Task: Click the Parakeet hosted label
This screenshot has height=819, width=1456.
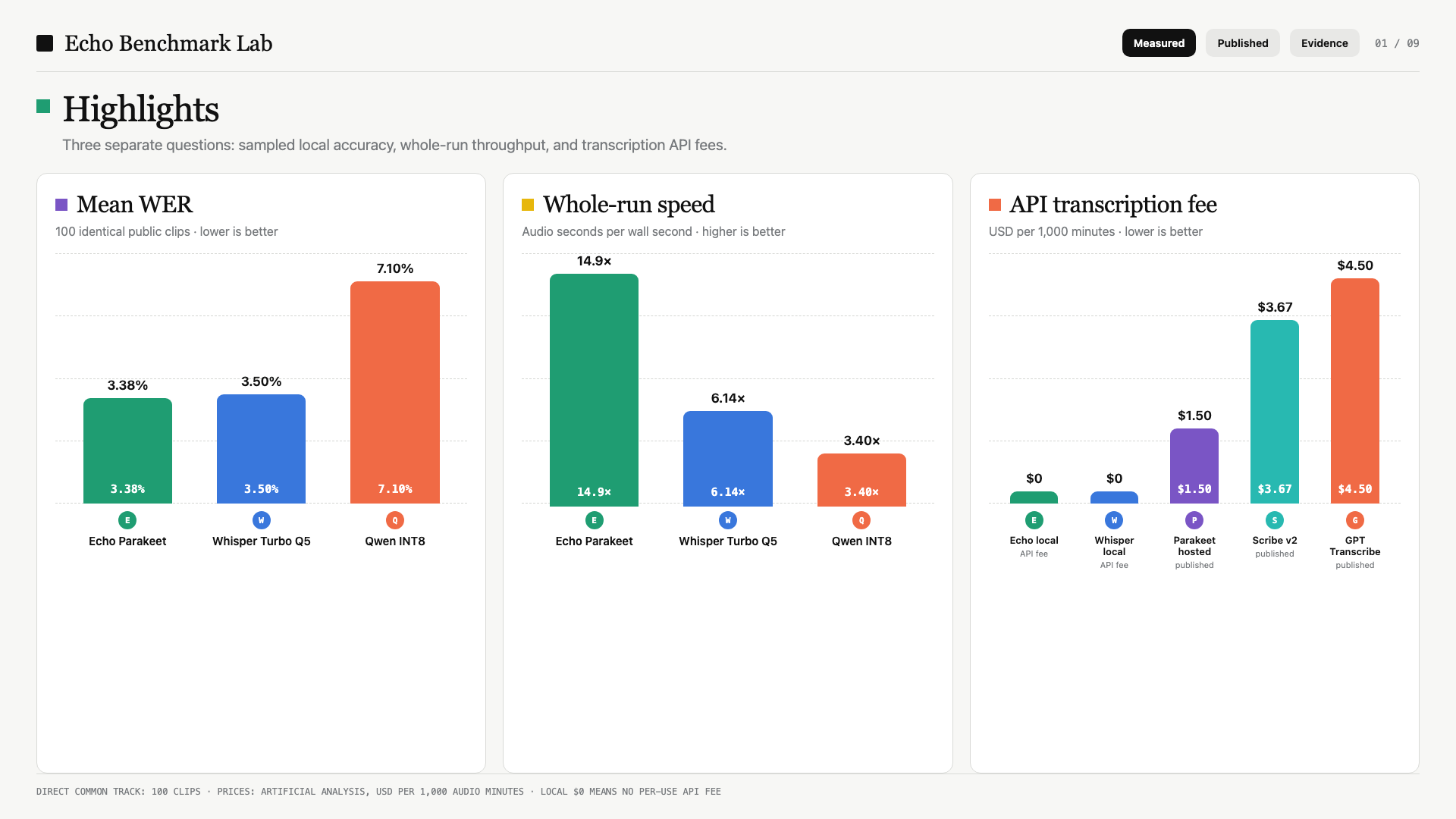Action: (x=1194, y=546)
